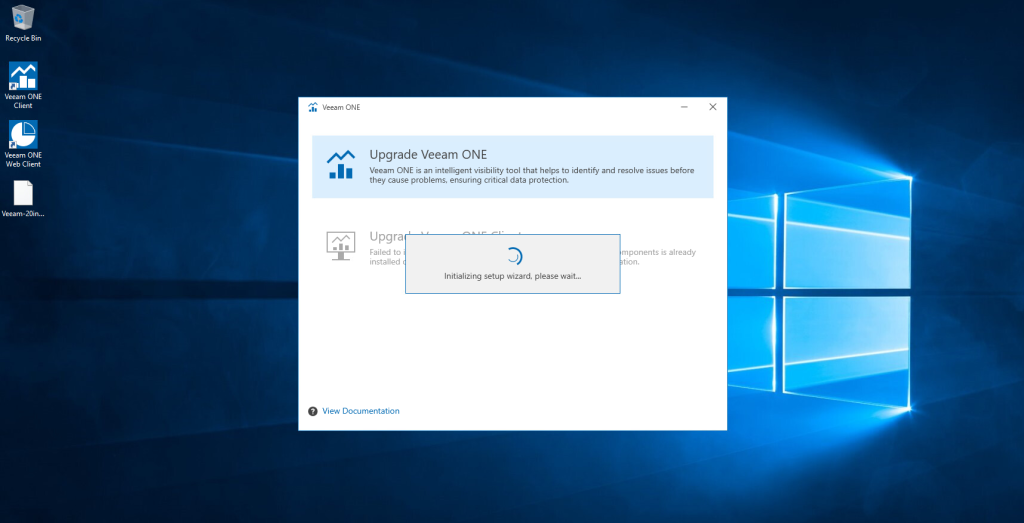The image size is (1024, 523).
Task: Click the Upgrade Veeam ONE chart icon
Action: coord(341,165)
